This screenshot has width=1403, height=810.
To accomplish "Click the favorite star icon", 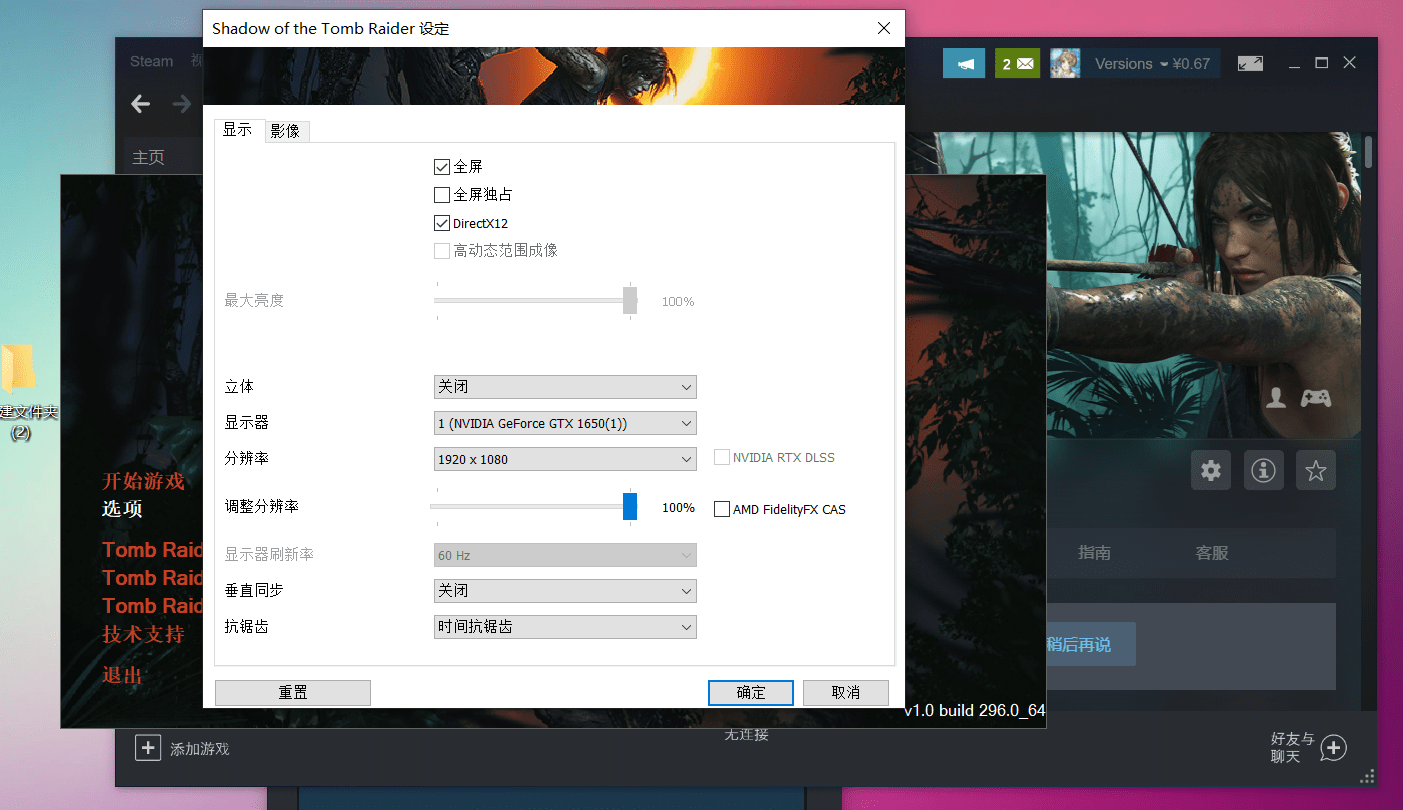I will [1315, 470].
